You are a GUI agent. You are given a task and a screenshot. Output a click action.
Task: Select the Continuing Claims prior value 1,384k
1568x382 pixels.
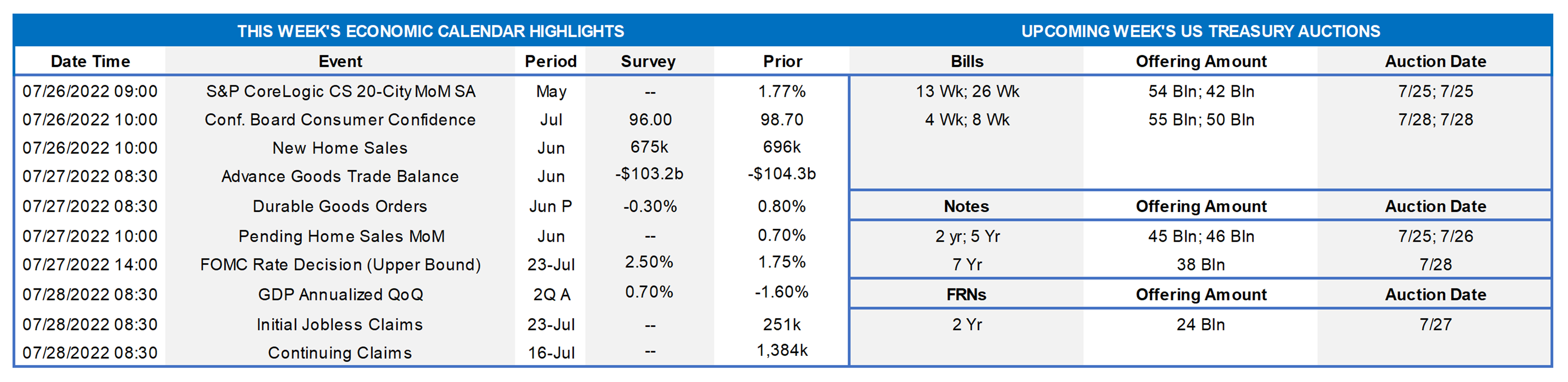pyautogui.click(x=782, y=350)
